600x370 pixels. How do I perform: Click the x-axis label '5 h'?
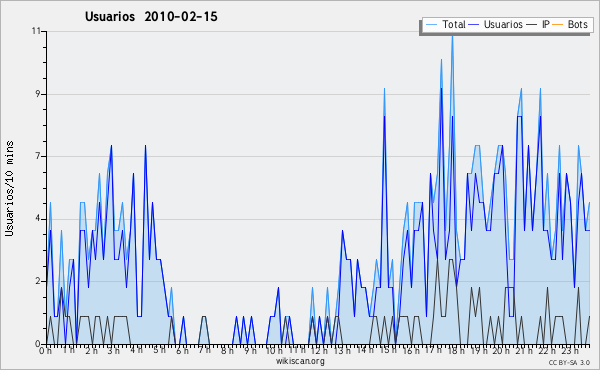tap(160, 350)
